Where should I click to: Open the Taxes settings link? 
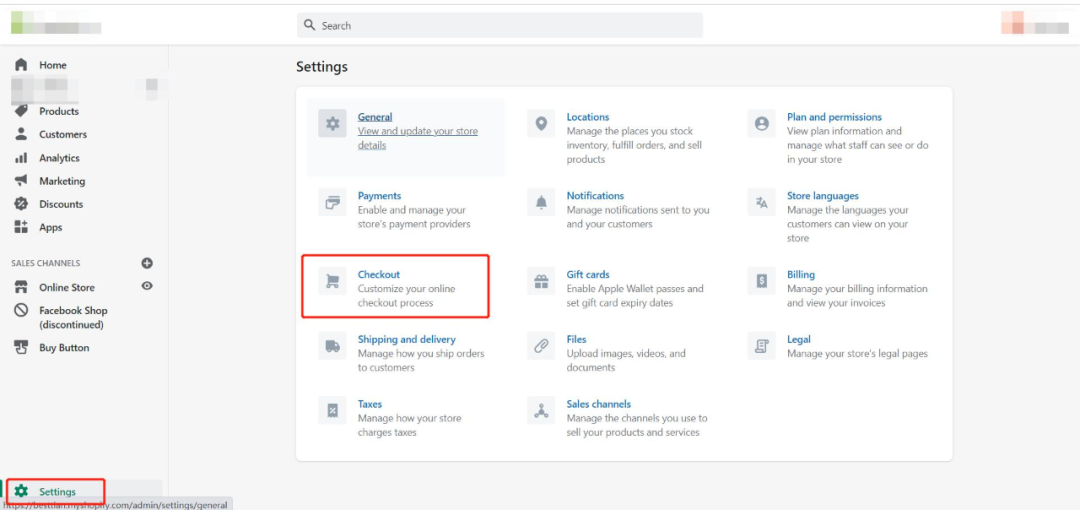[370, 404]
